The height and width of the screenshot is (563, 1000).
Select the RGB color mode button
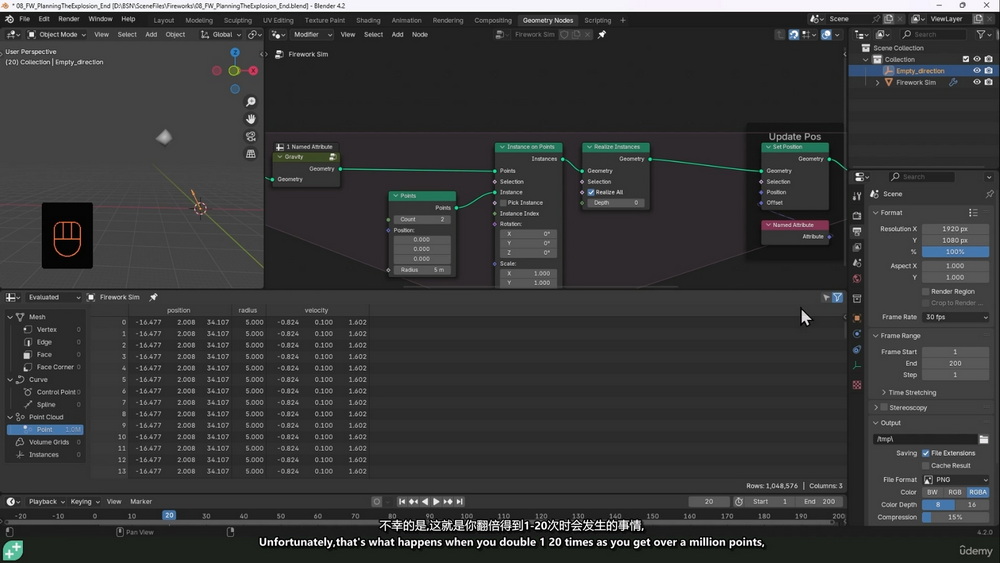[x=955, y=492]
